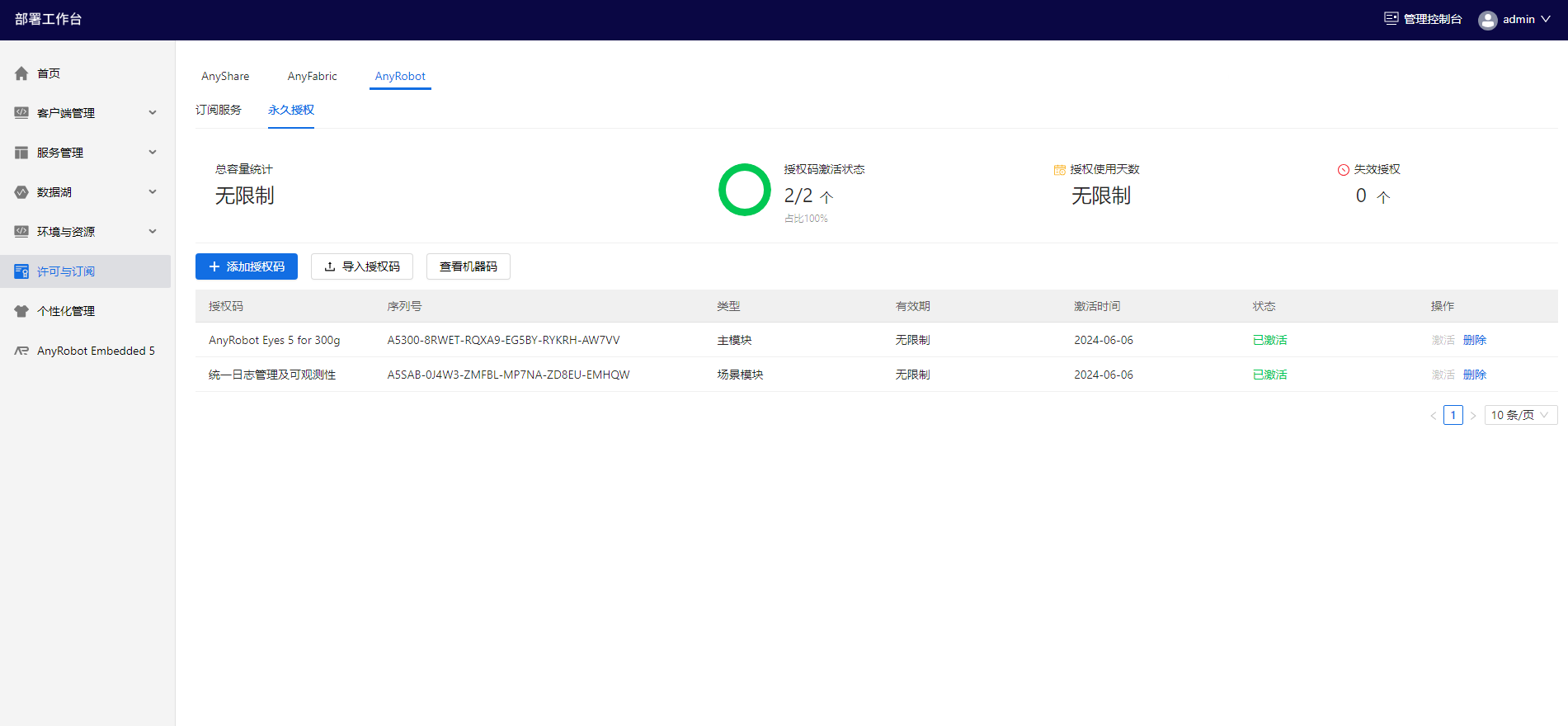Click the 许可与订阅 sidebar icon
The width and height of the screenshot is (1568, 726).
click(x=21, y=271)
